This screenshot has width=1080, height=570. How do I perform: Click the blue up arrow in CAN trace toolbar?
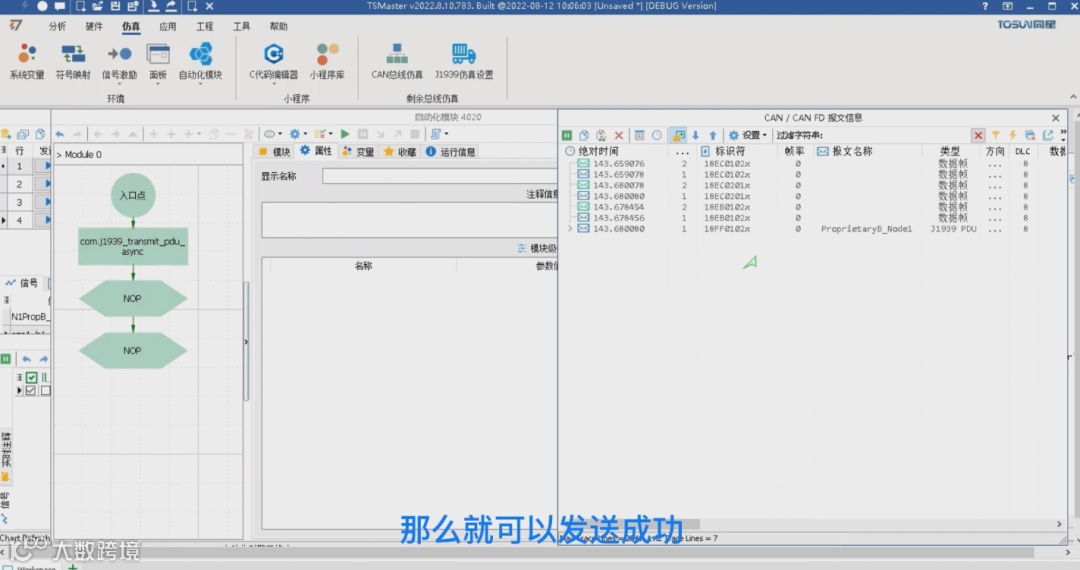tap(713, 136)
